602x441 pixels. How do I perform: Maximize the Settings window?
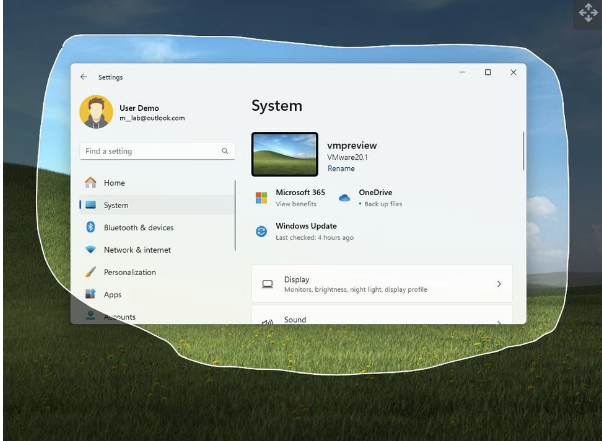(x=488, y=72)
